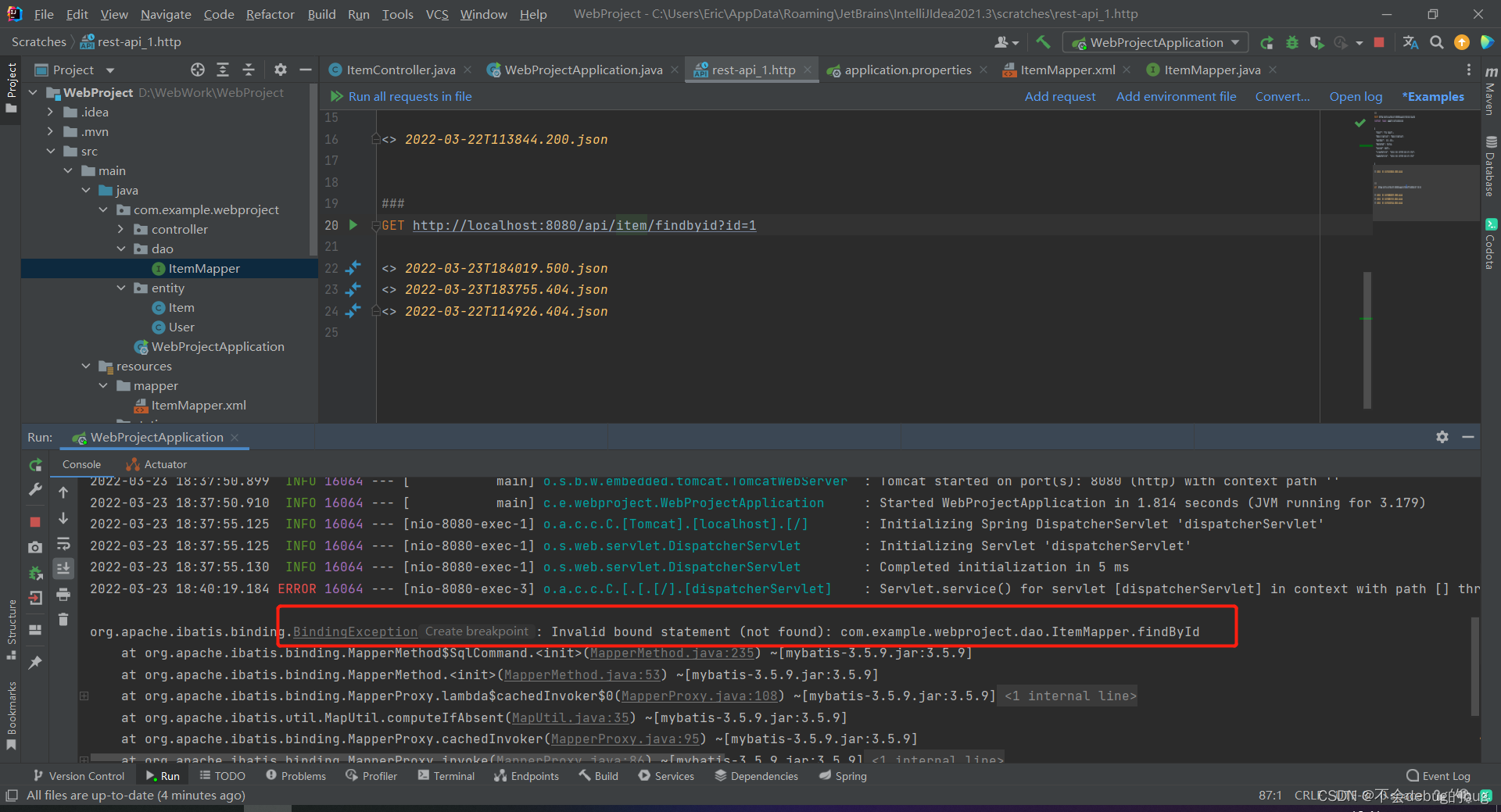Clear the console output using trash icon
Viewport: 1501px width, 812px height.
[x=63, y=618]
